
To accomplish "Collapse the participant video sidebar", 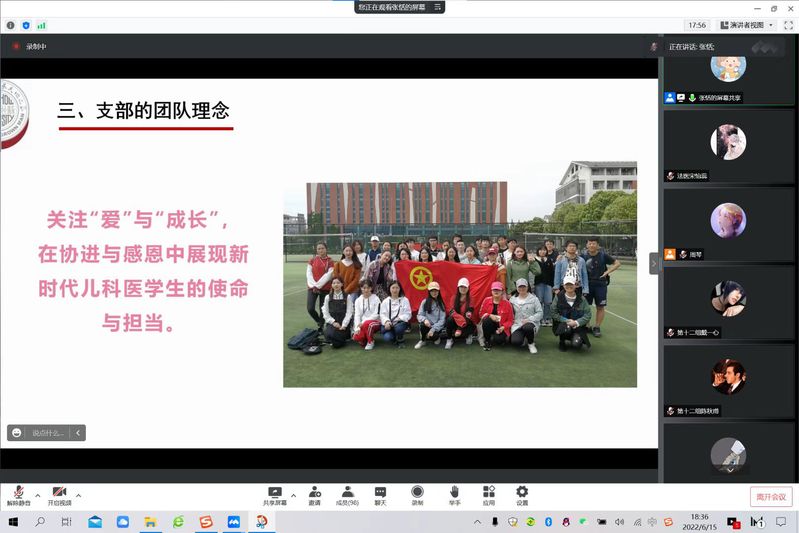I will pyautogui.click(x=654, y=263).
